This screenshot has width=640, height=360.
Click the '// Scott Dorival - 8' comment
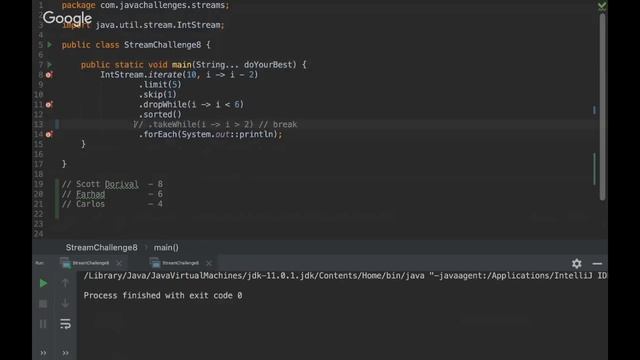pos(112,184)
